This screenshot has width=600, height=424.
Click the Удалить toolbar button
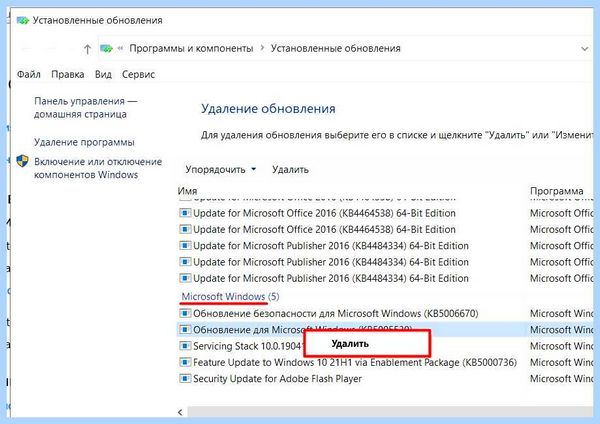click(290, 170)
